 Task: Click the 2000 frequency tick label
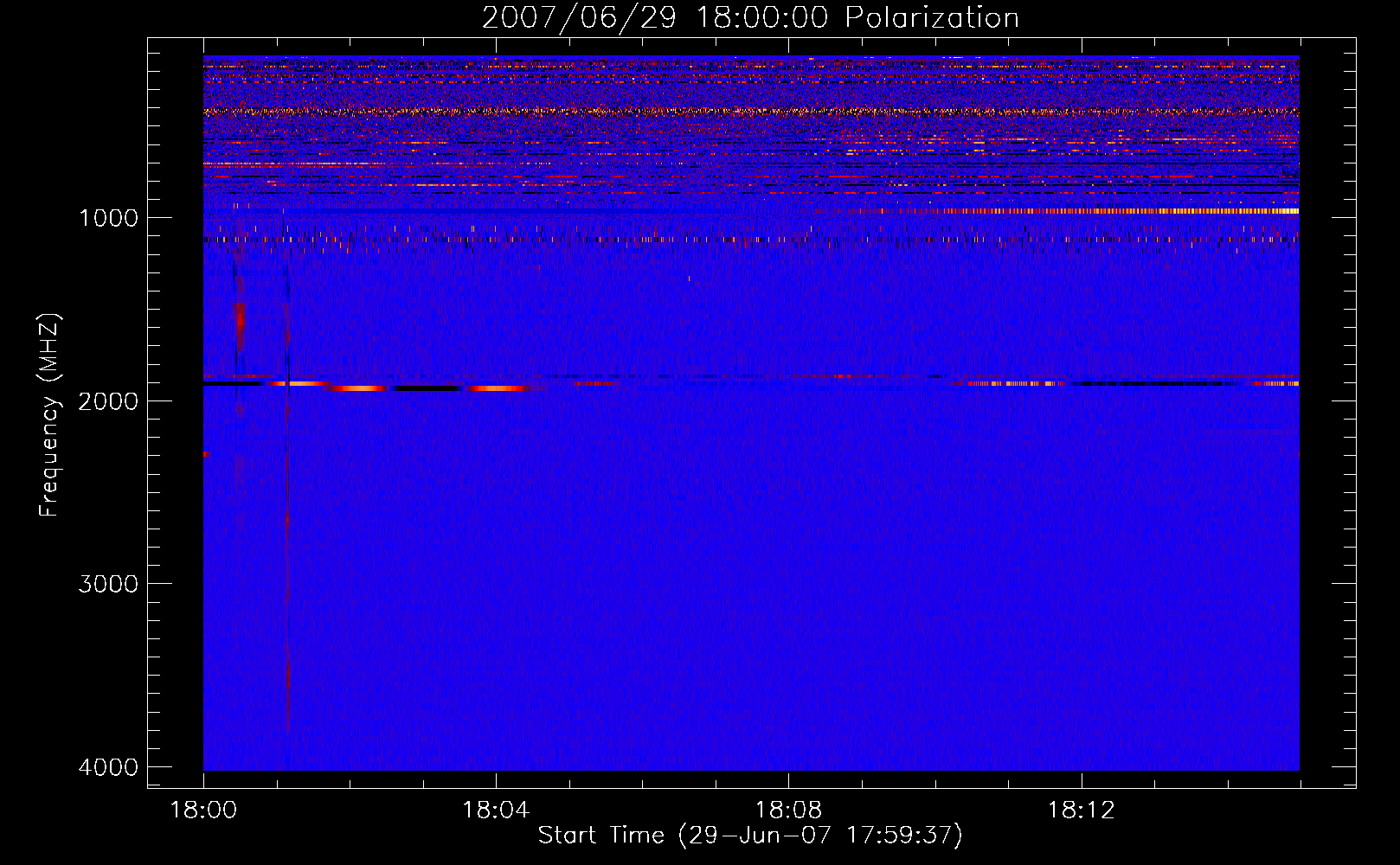tap(108, 401)
